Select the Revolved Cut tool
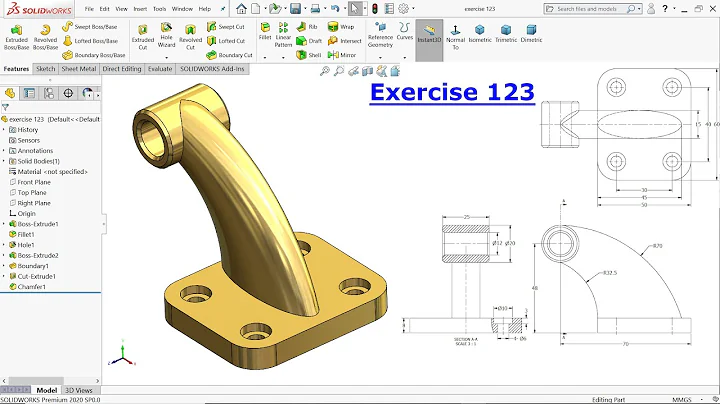This screenshot has height=404, width=720. [x=190, y=38]
